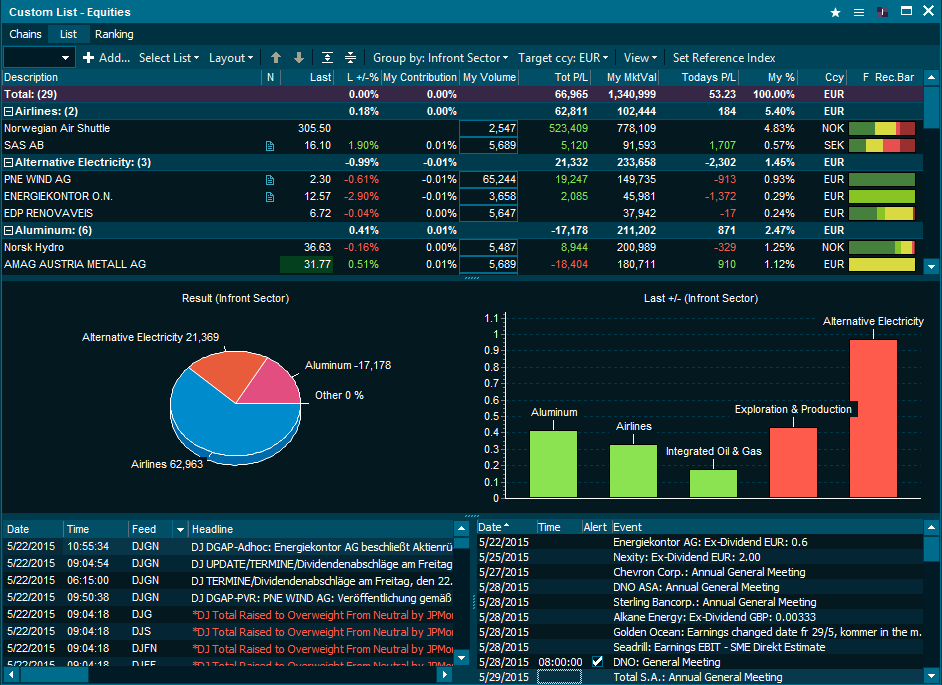
Task: Switch to the List tab
Action: (68, 34)
